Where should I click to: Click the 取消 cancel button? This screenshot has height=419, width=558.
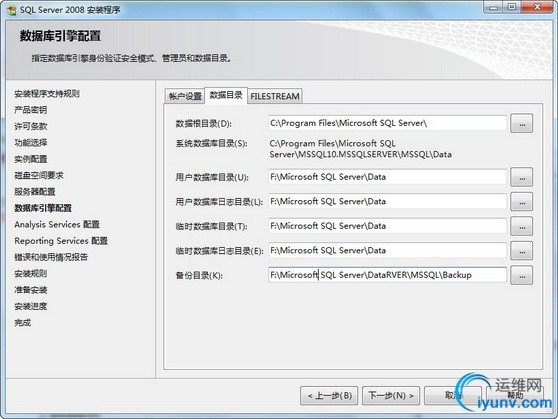tap(453, 396)
